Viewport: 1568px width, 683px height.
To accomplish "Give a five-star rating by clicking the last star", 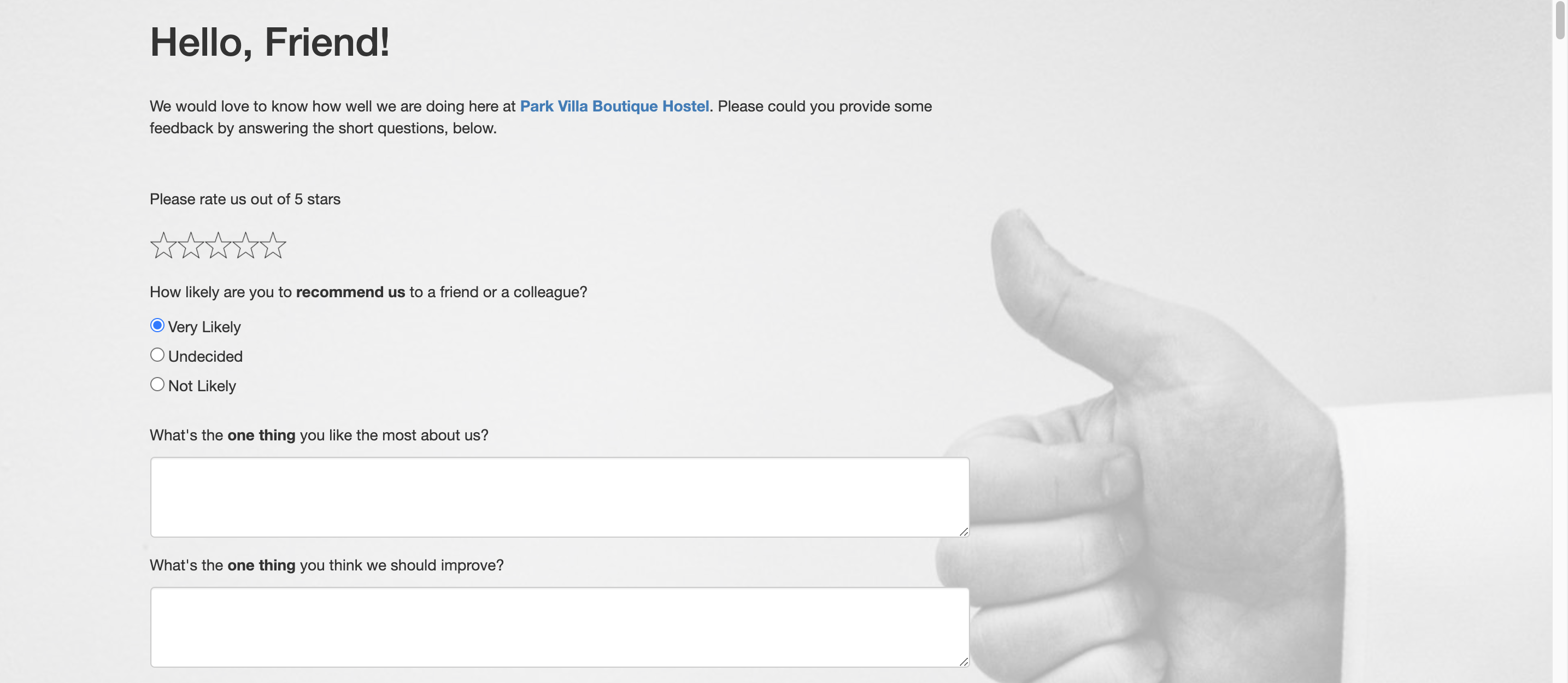I will click(273, 245).
